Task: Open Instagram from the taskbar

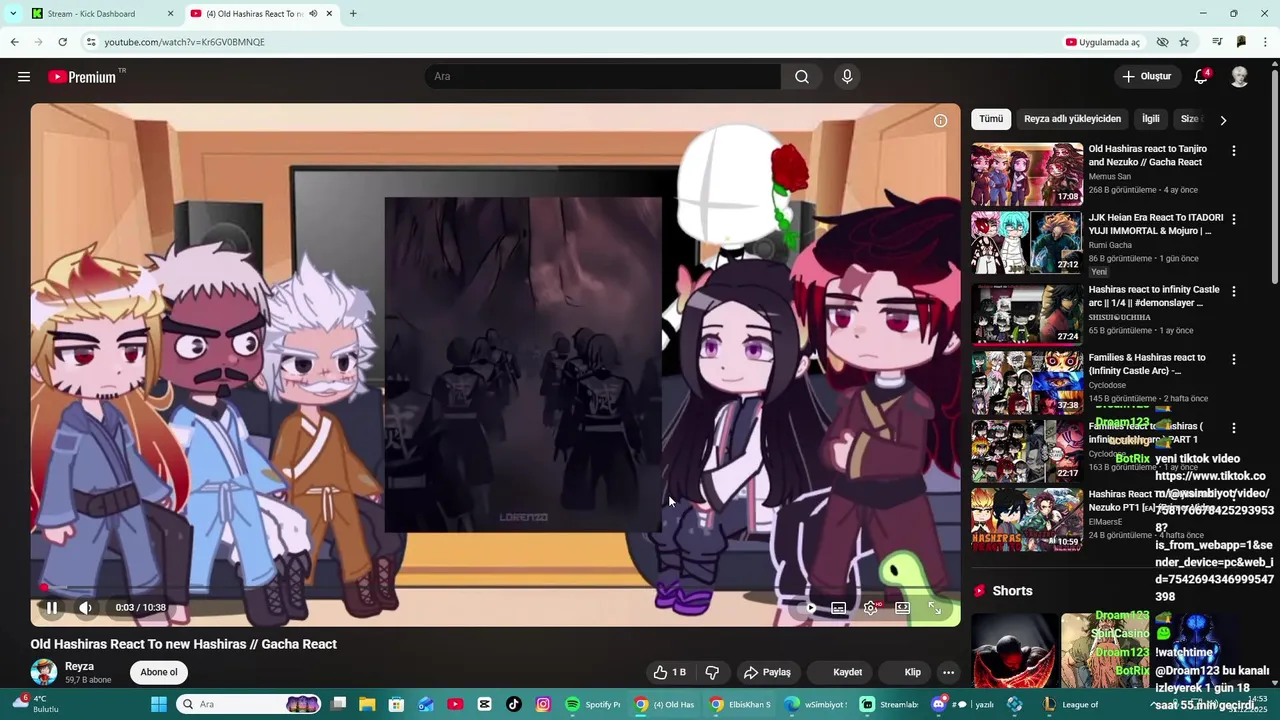Action: coord(543,704)
